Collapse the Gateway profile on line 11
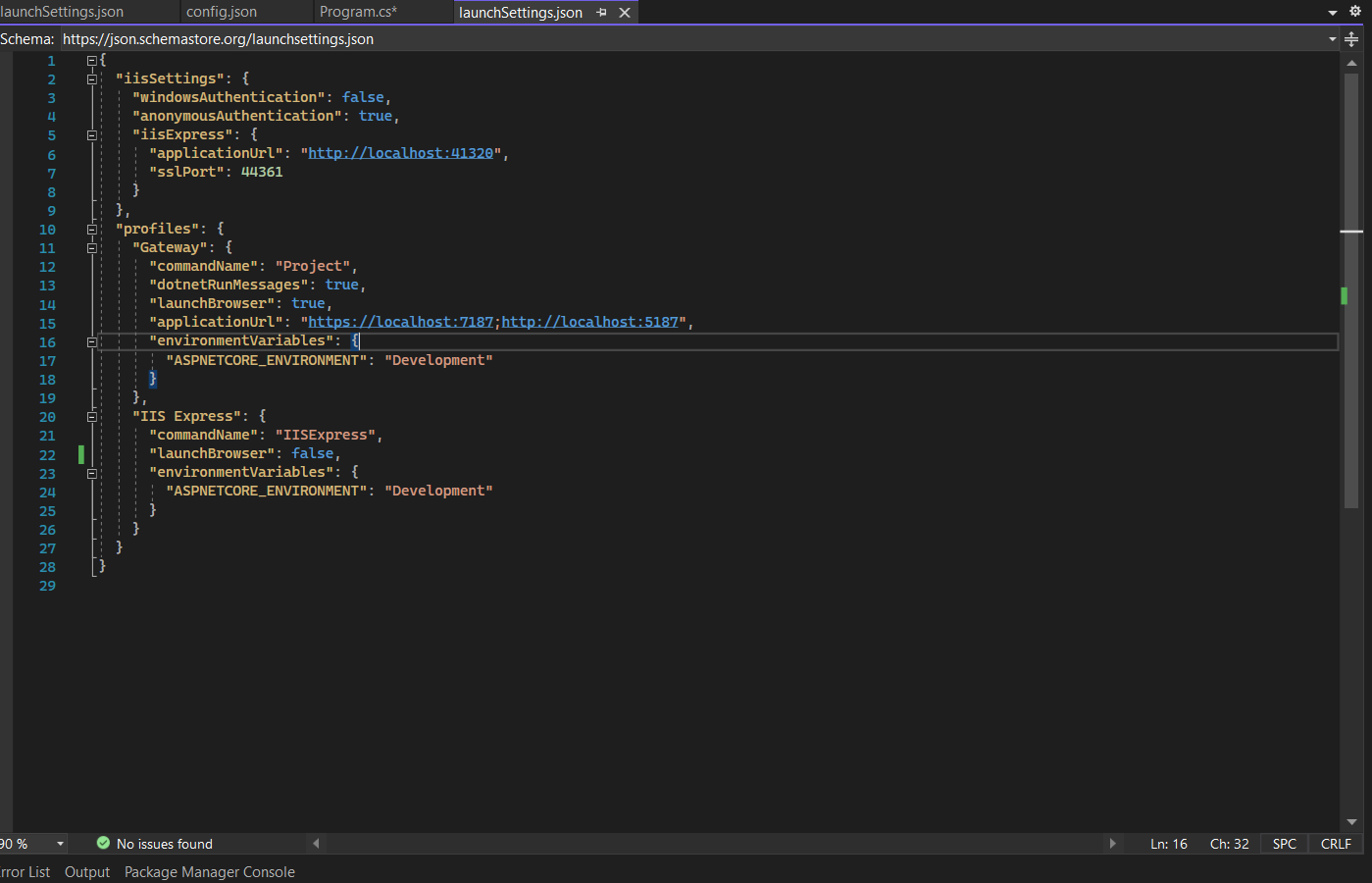The image size is (1372, 883). (x=91, y=247)
